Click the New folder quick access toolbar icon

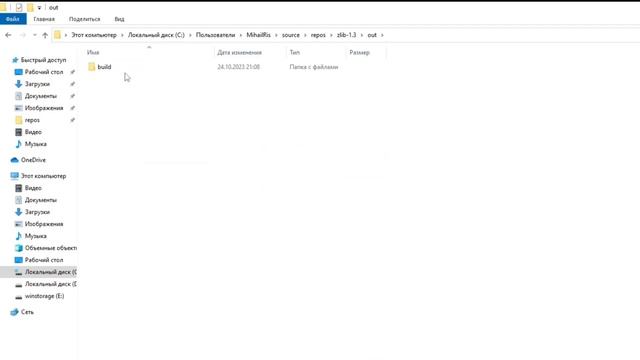pos(30,7)
